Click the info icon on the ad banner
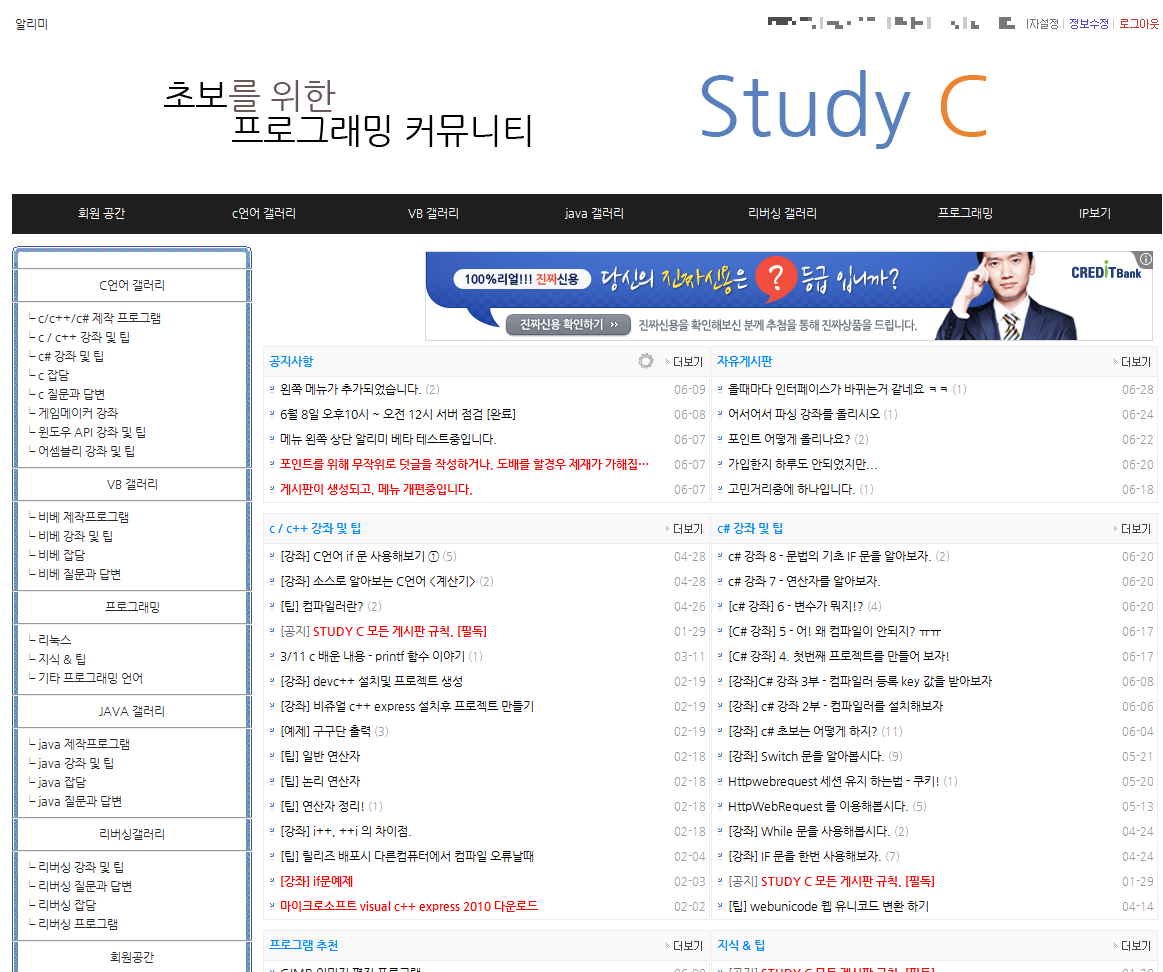 coord(1146,258)
